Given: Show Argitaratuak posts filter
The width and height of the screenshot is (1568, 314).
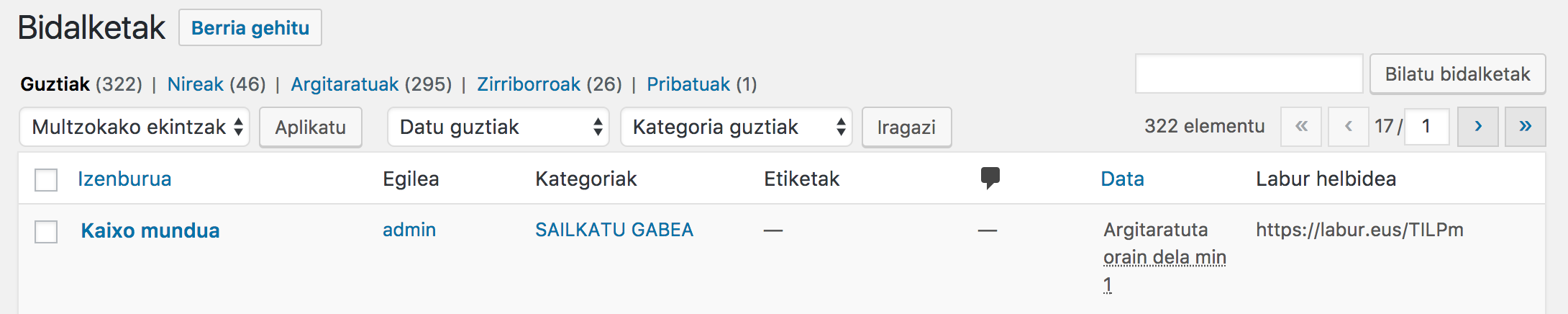Looking at the screenshot, I should pyautogui.click(x=345, y=84).
